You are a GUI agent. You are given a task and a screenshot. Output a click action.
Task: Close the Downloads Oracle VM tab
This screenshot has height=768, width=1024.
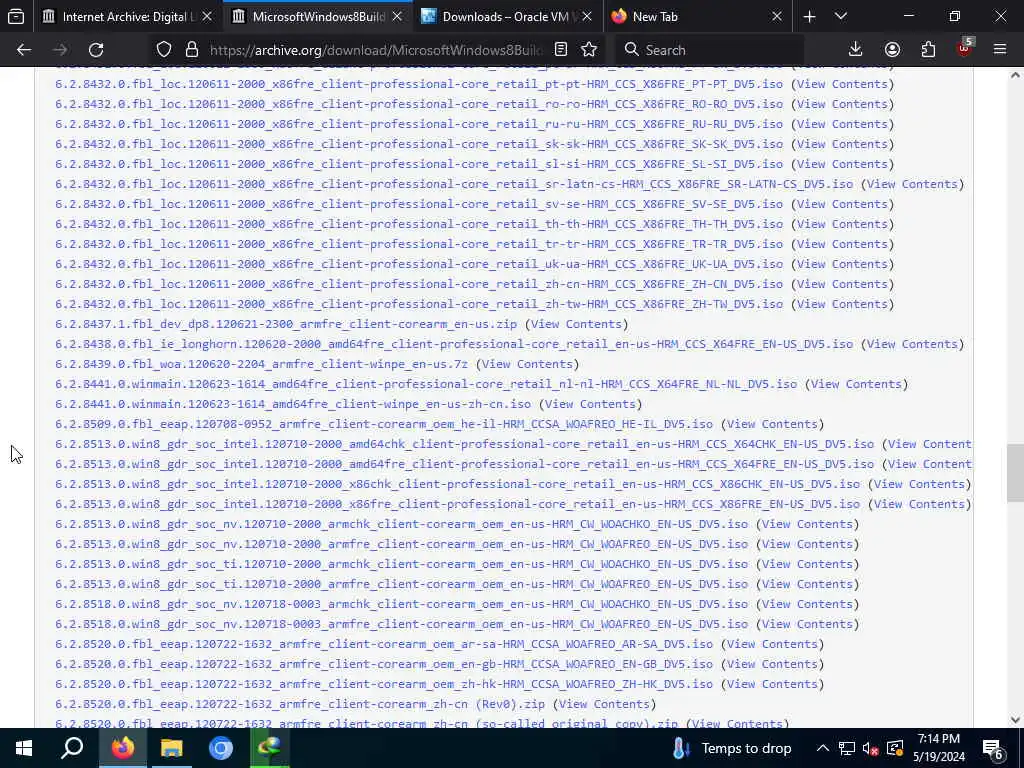click(x=587, y=16)
